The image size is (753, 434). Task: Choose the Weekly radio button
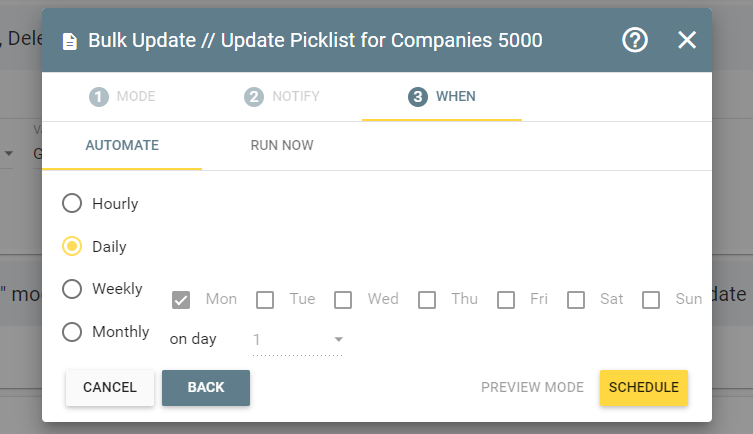[72, 289]
